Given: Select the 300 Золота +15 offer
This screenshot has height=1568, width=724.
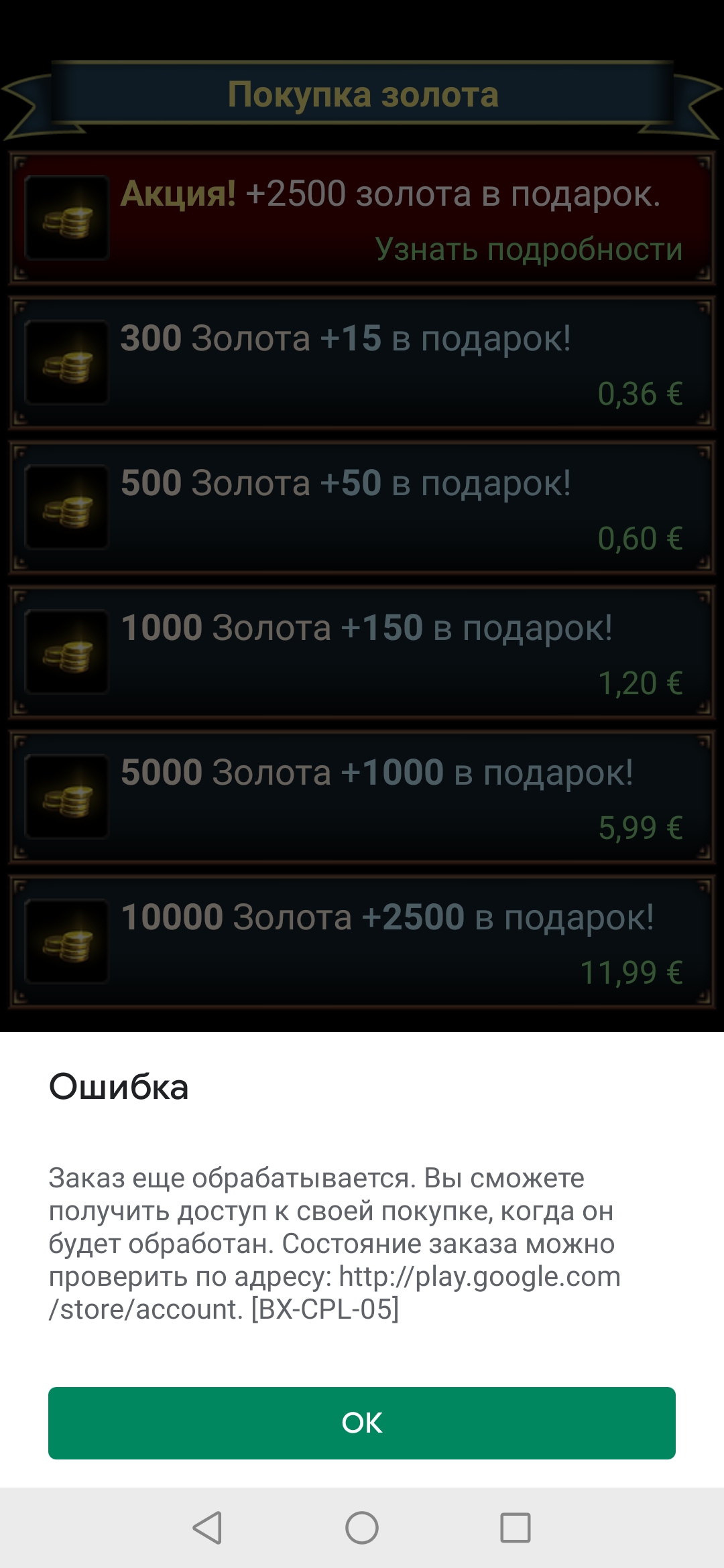Looking at the screenshot, I should pos(362,363).
